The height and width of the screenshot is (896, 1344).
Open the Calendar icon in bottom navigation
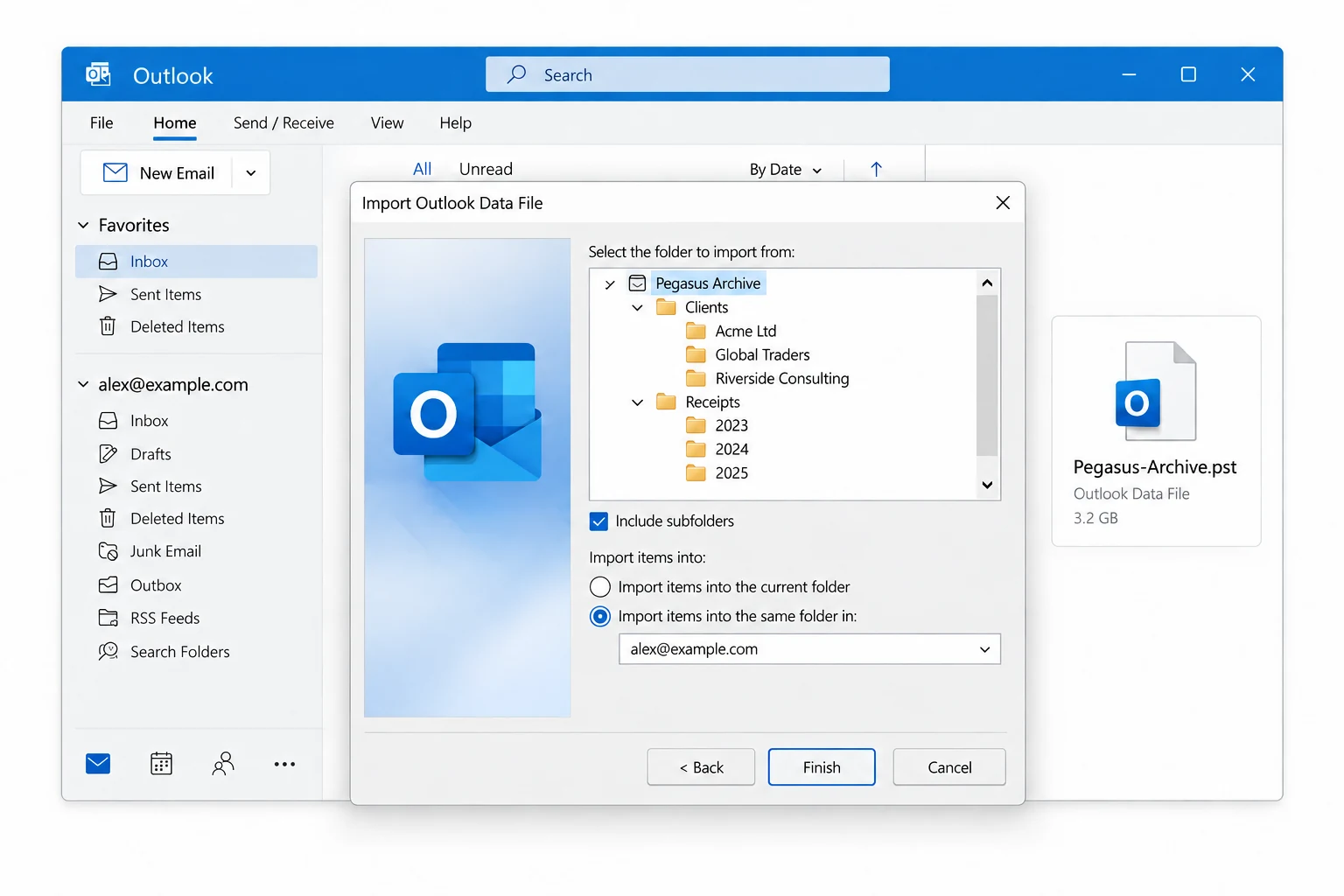click(x=161, y=764)
